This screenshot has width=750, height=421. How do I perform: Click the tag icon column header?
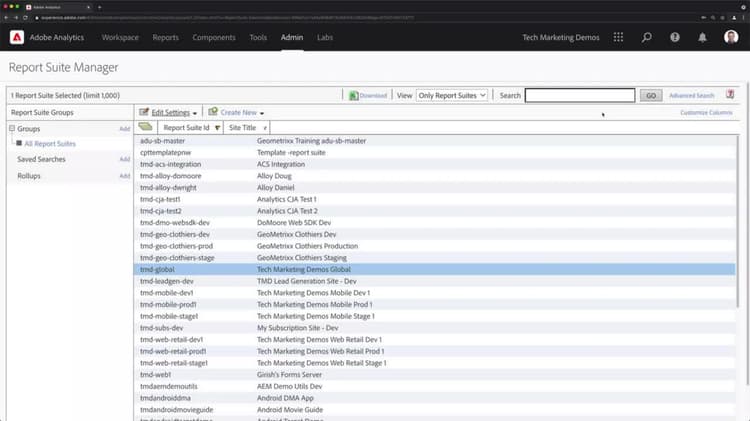pos(145,127)
